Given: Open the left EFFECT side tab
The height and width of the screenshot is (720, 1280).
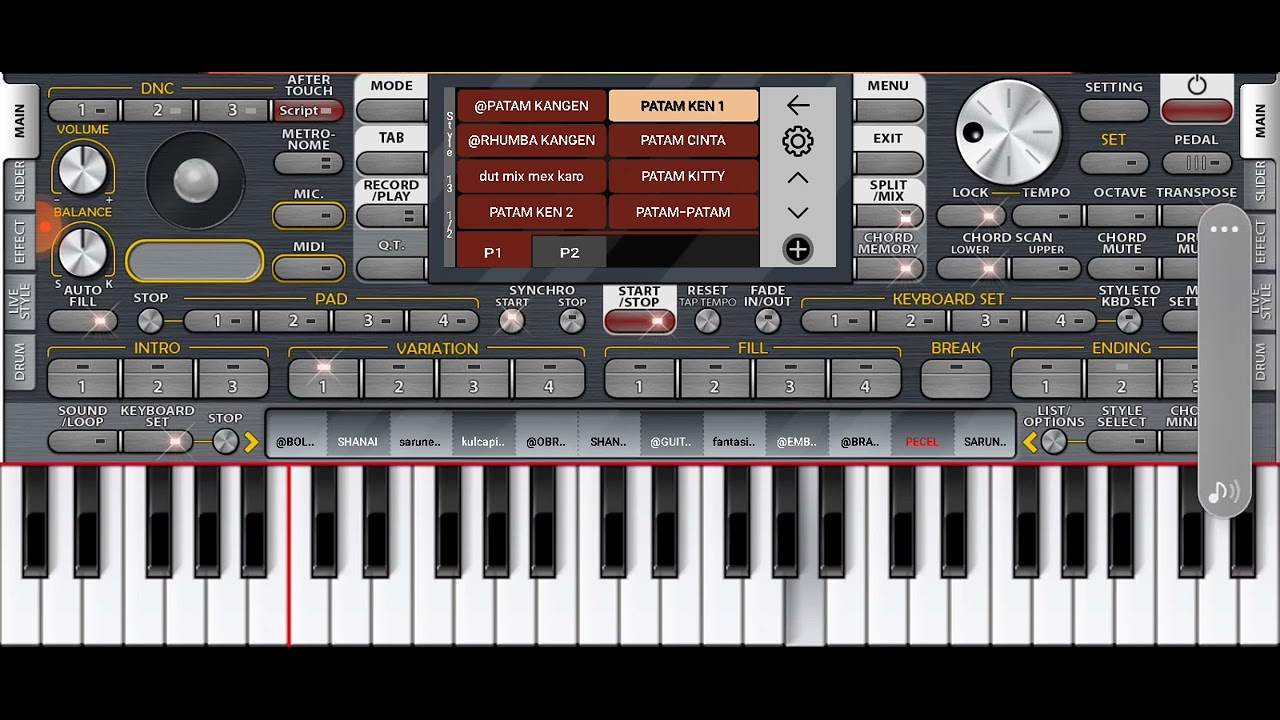Looking at the screenshot, I should [x=19, y=242].
